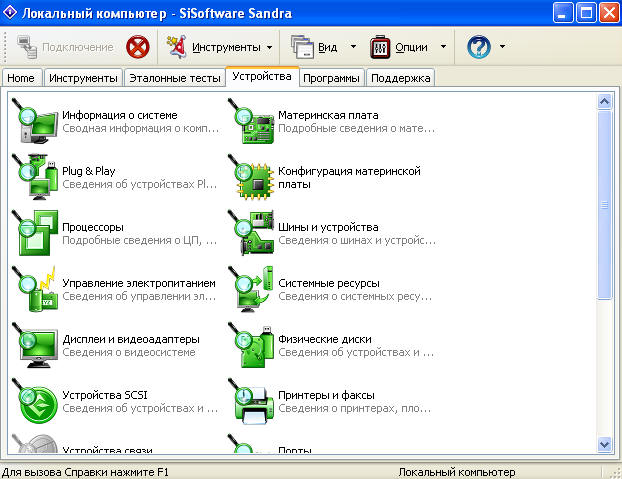The height and width of the screenshot is (479, 622).
Task: Open the Информация о системе module icon
Action: click(x=35, y=121)
